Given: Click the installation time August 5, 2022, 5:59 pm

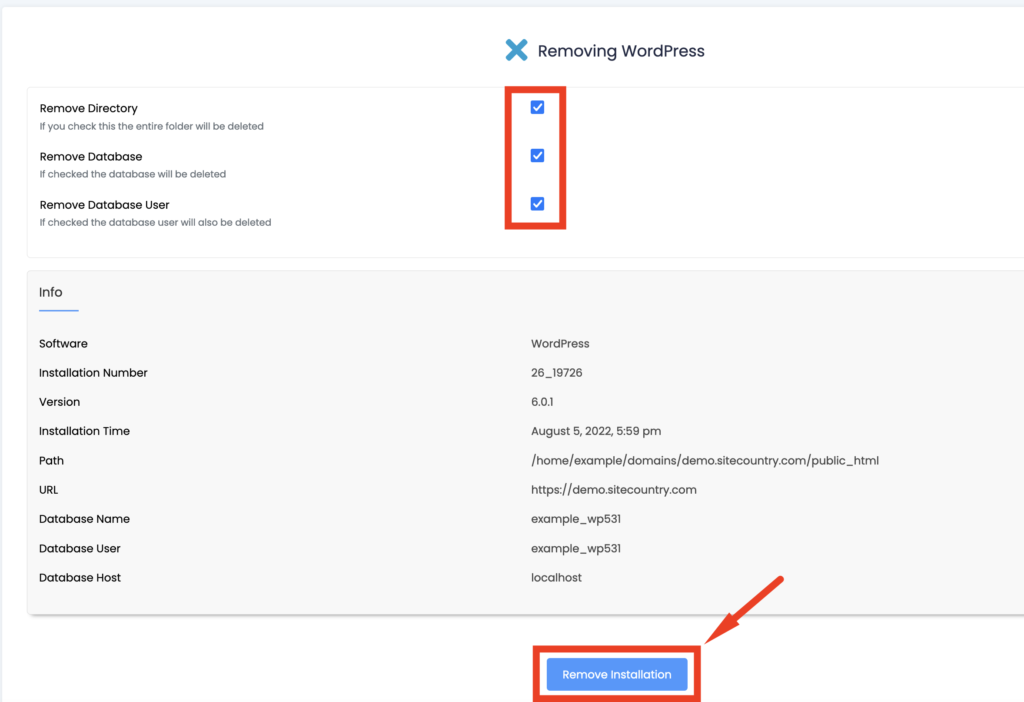Looking at the screenshot, I should (x=596, y=431).
